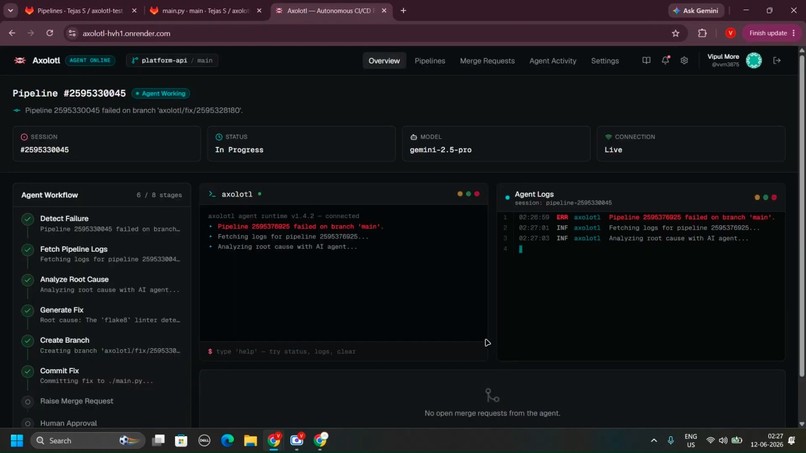Click the Ask Gemini button
This screenshot has height=453, width=806.
click(x=696, y=11)
